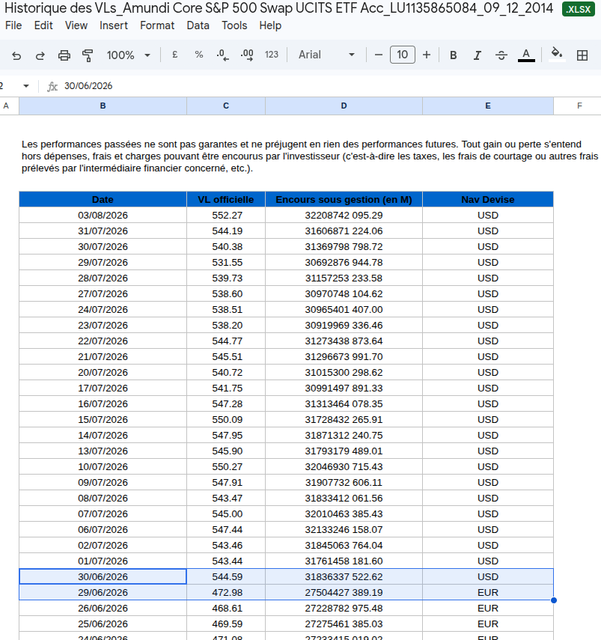Select the 03/08/2026 date cell
Screen dimensions: 601x640
(103, 215)
